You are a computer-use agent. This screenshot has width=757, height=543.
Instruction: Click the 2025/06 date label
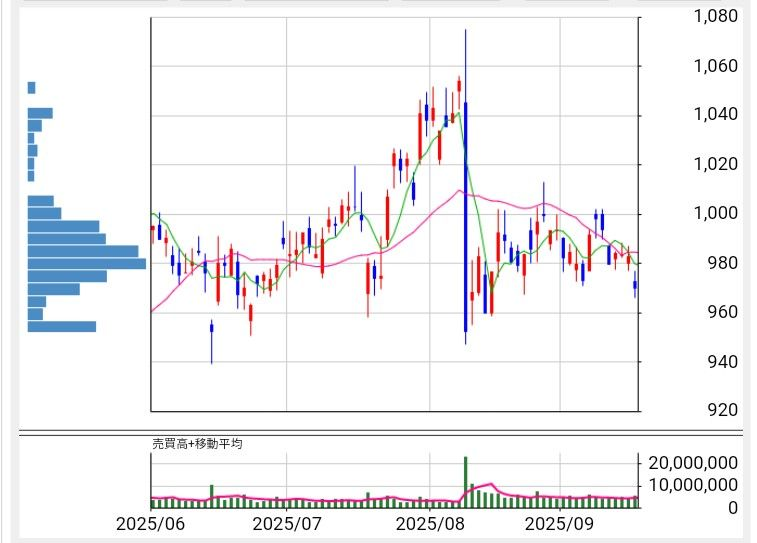tap(150, 524)
